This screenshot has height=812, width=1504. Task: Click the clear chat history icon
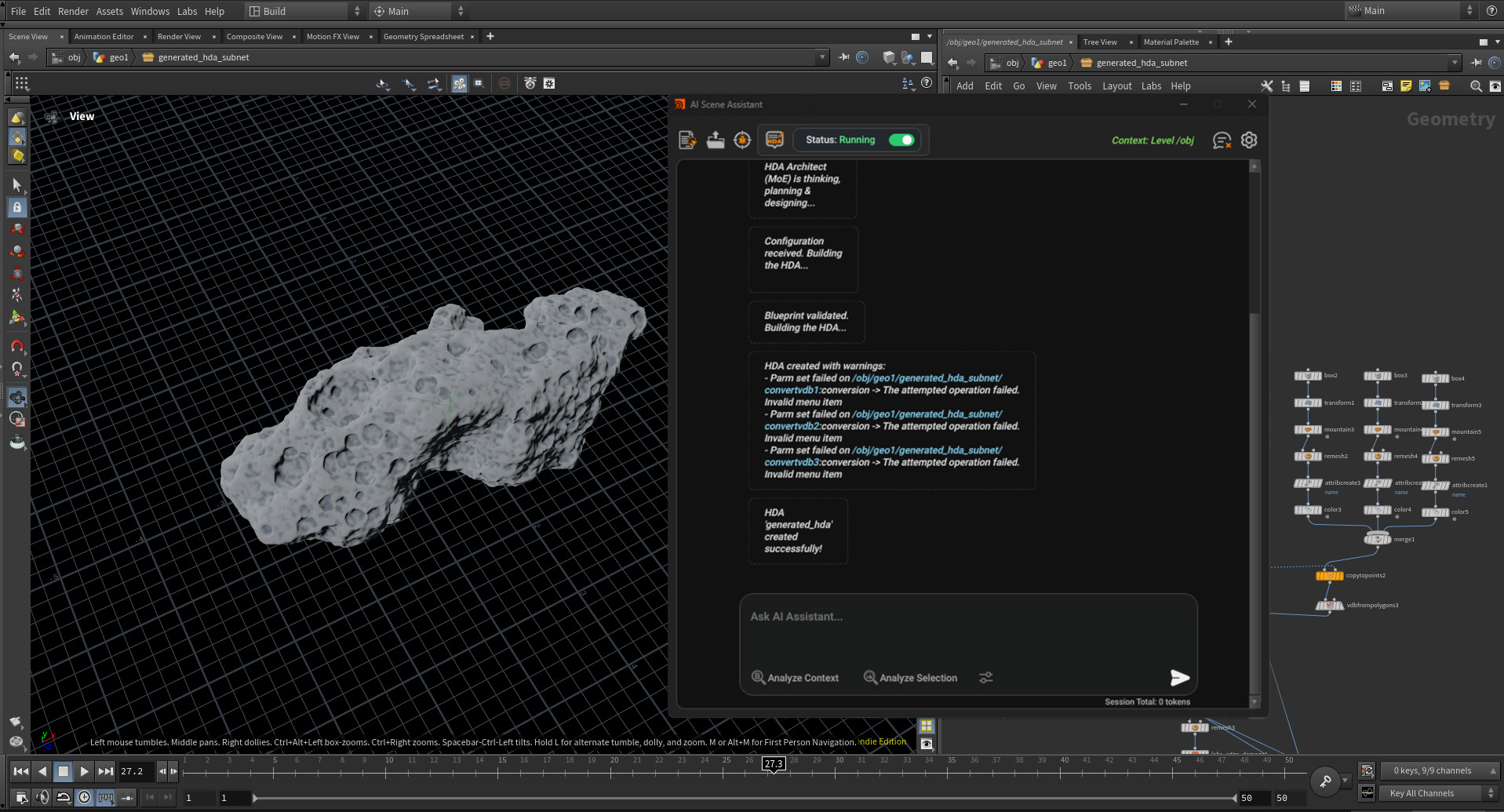click(1222, 140)
